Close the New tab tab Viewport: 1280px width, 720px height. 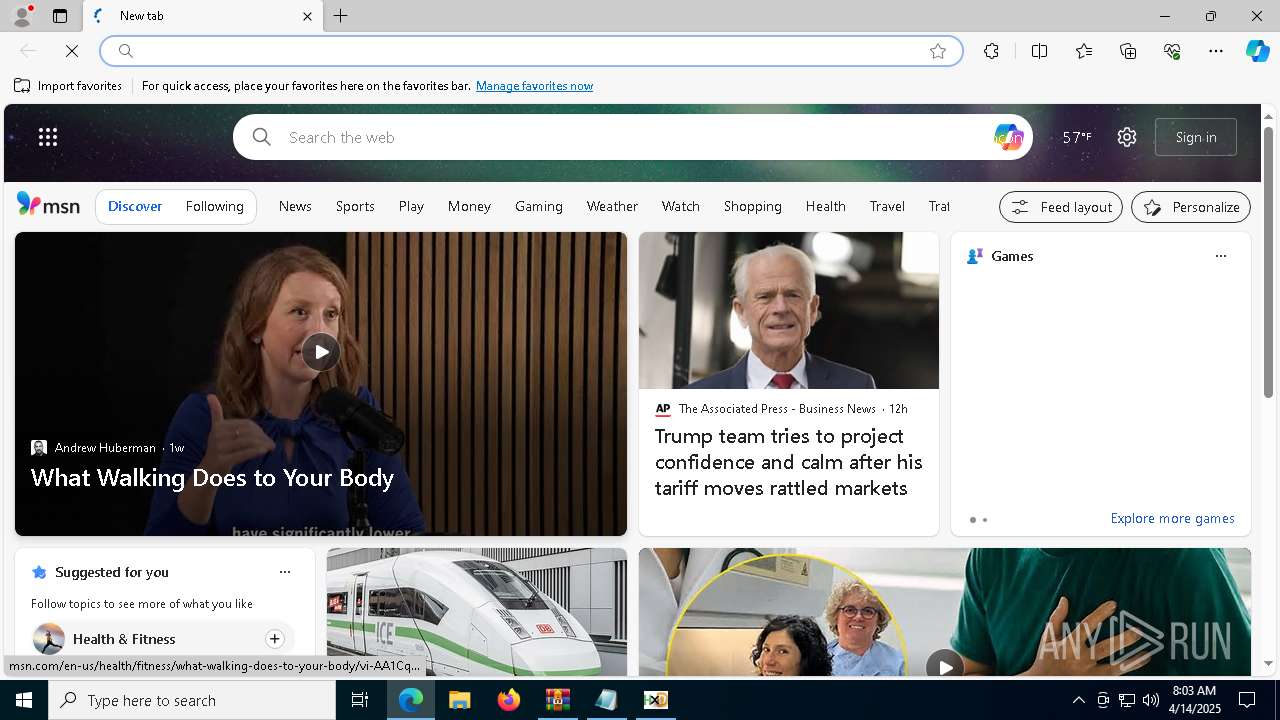pyautogui.click(x=307, y=16)
